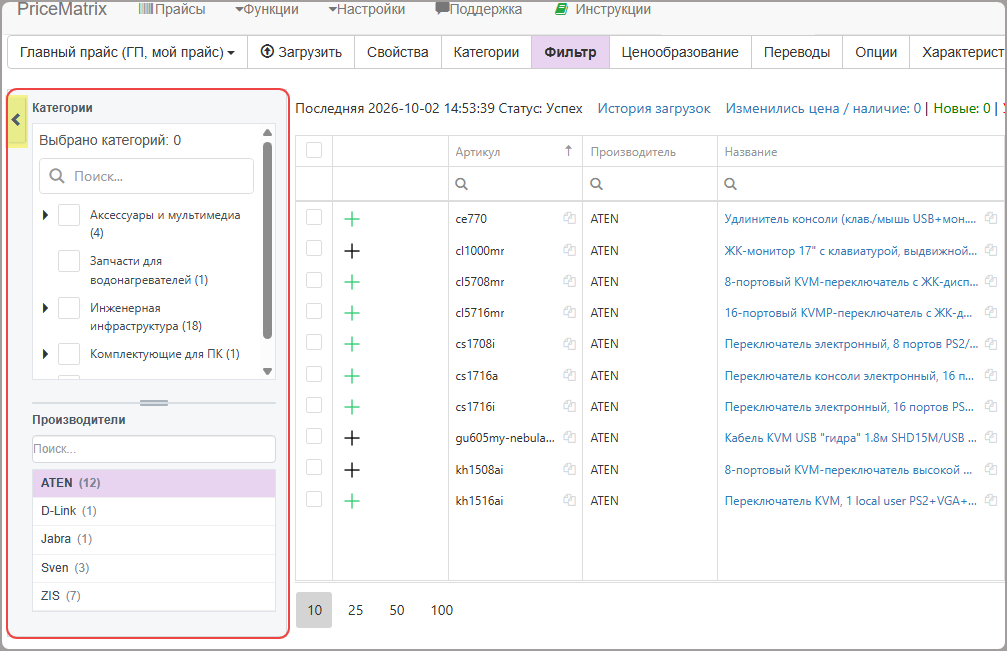1007x651 pixels.
Task: Click the Загрузить button
Action: (x=301, y=52)
